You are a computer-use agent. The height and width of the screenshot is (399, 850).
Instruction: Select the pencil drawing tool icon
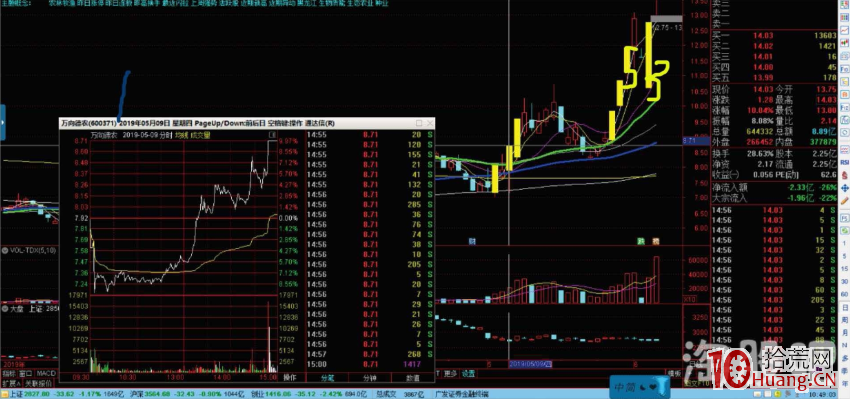844,200
